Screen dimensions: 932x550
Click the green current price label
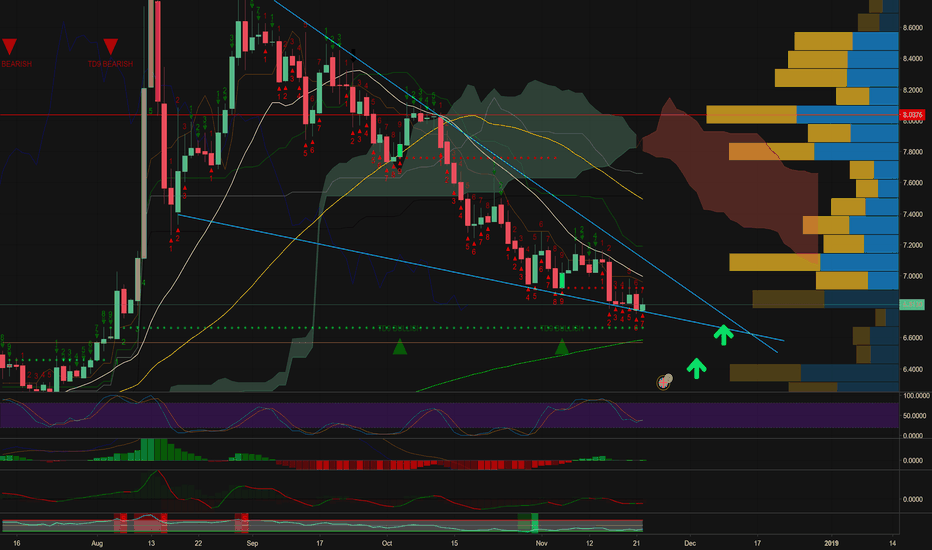coord(912,304)
